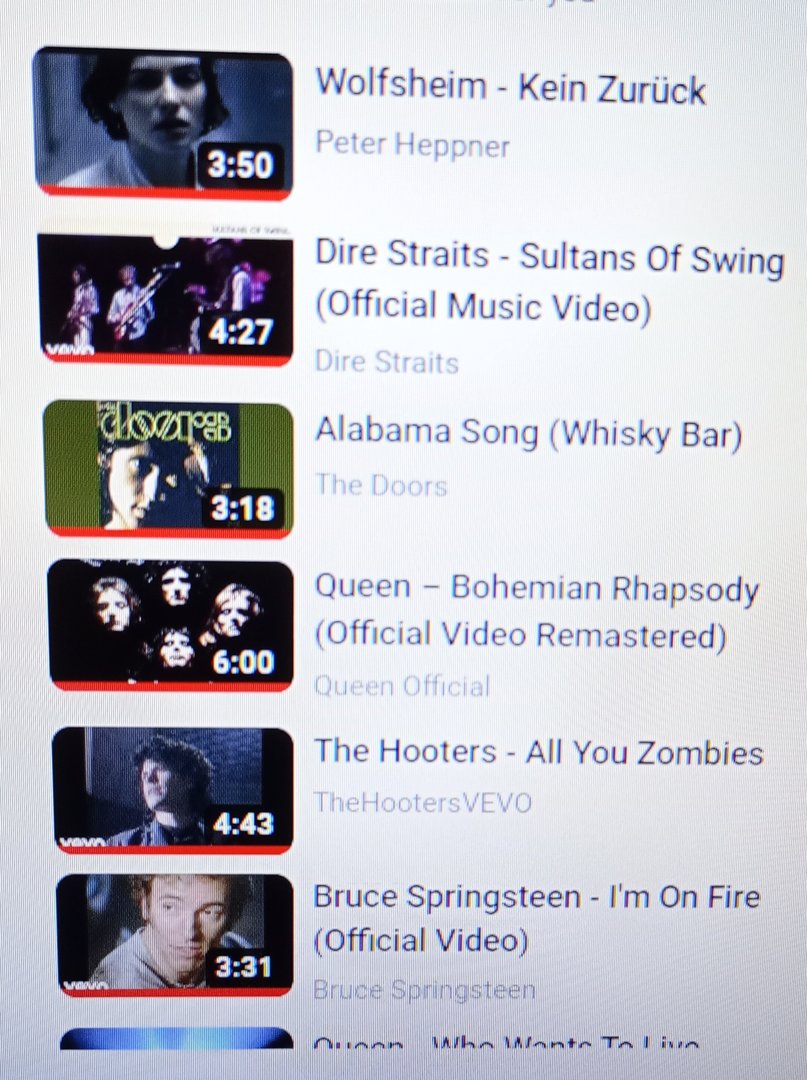Visit the Peter Heppner channel name
Image resolution: width=807 pixels, height=1080 pixels.
pyautogui.click(x=412, y=145)
